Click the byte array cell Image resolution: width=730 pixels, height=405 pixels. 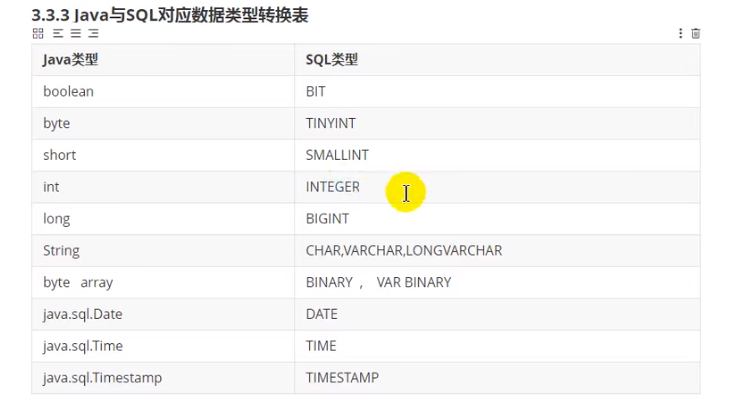[x=163, y=282]
